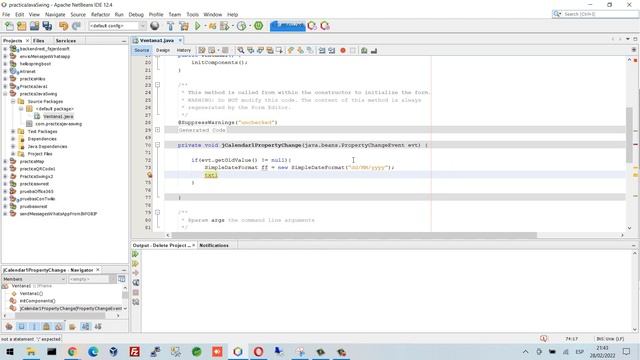Expand the Test Packages node
The image size is (640, 360).
[13, 131]
